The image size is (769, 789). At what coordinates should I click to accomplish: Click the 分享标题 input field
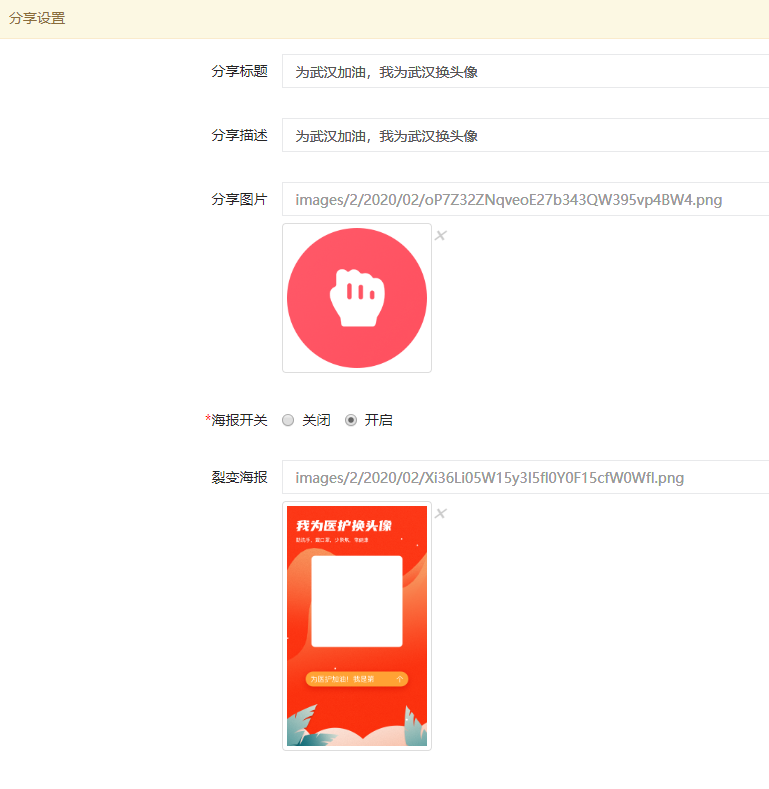(525, 71)
